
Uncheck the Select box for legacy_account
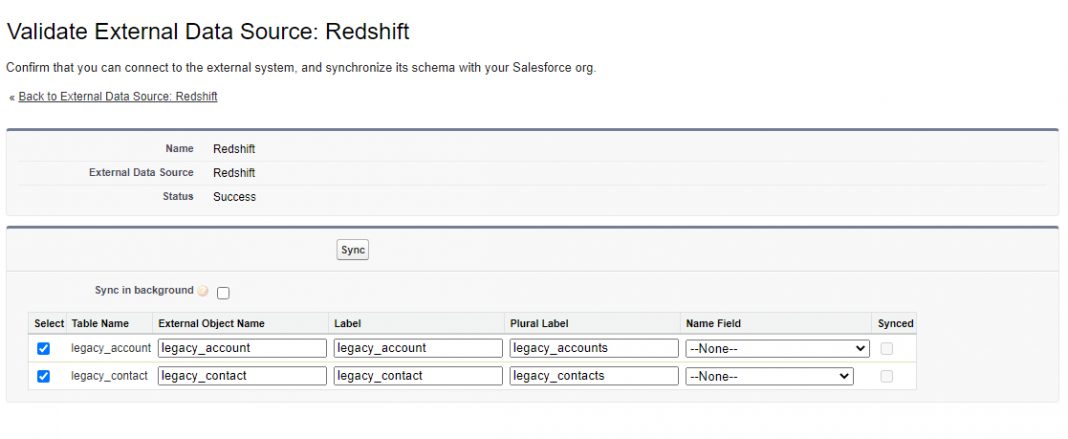coord(43,349)
